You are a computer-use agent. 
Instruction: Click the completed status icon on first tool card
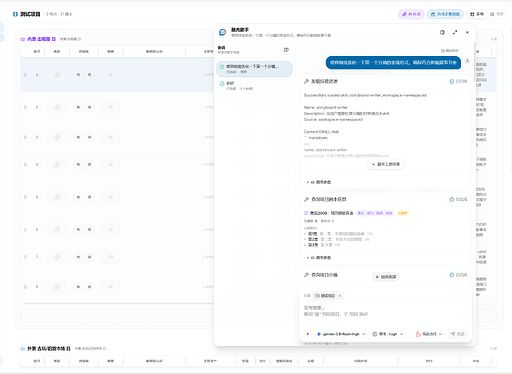pos(452,81)
